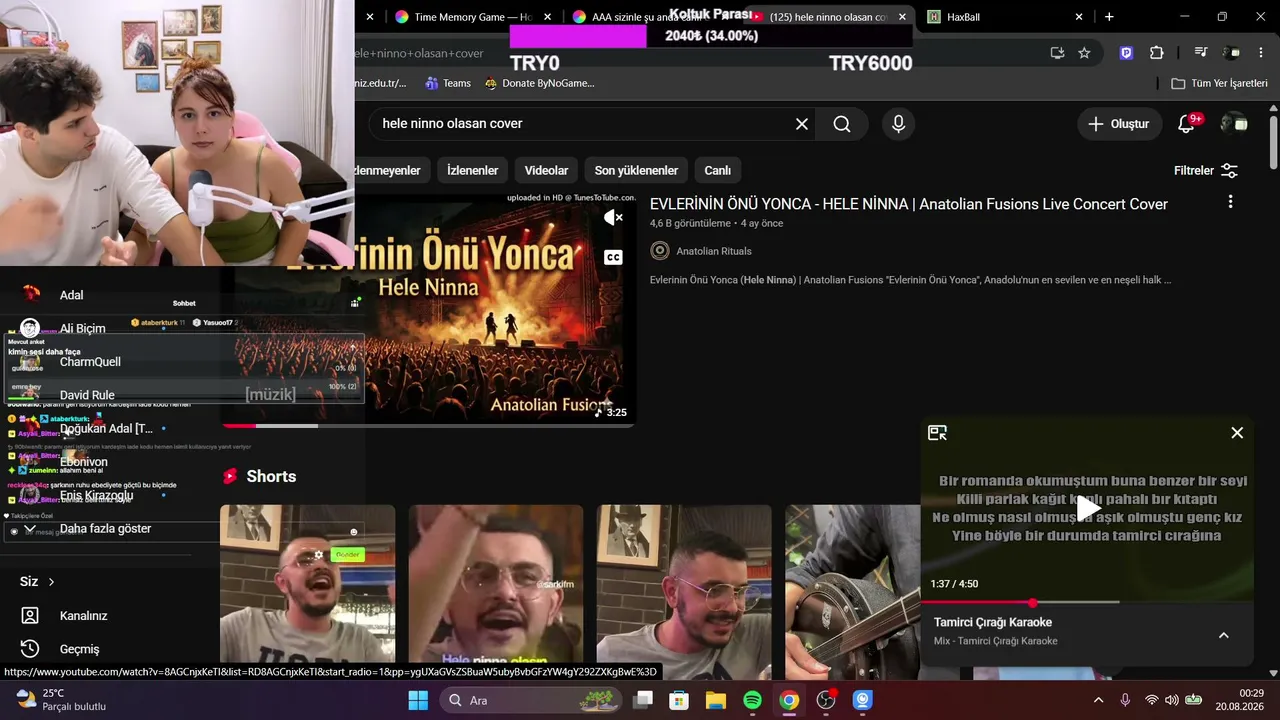This screenshot has height=720, width=1280.
Task: Open Microsoft Store from the taskbar
Action: click(679, 700)
